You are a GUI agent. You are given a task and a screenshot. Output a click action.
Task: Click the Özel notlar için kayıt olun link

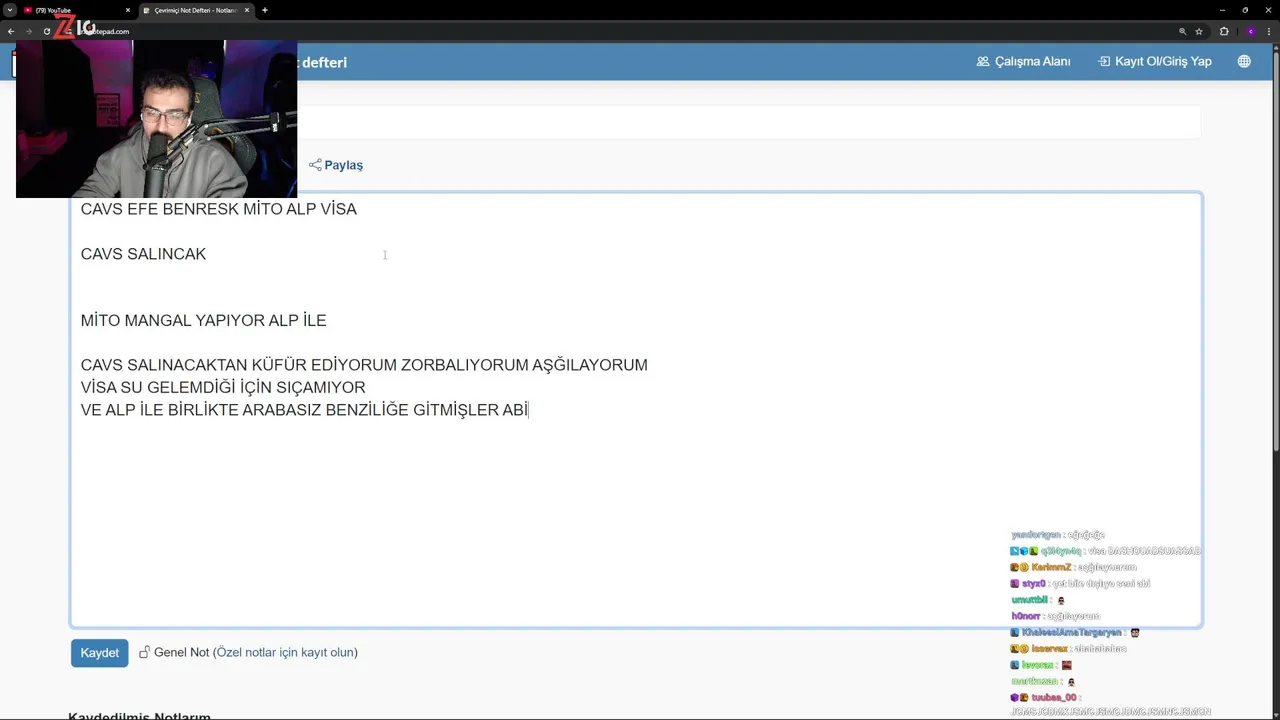pyautogui.click(x=285, y=652)
